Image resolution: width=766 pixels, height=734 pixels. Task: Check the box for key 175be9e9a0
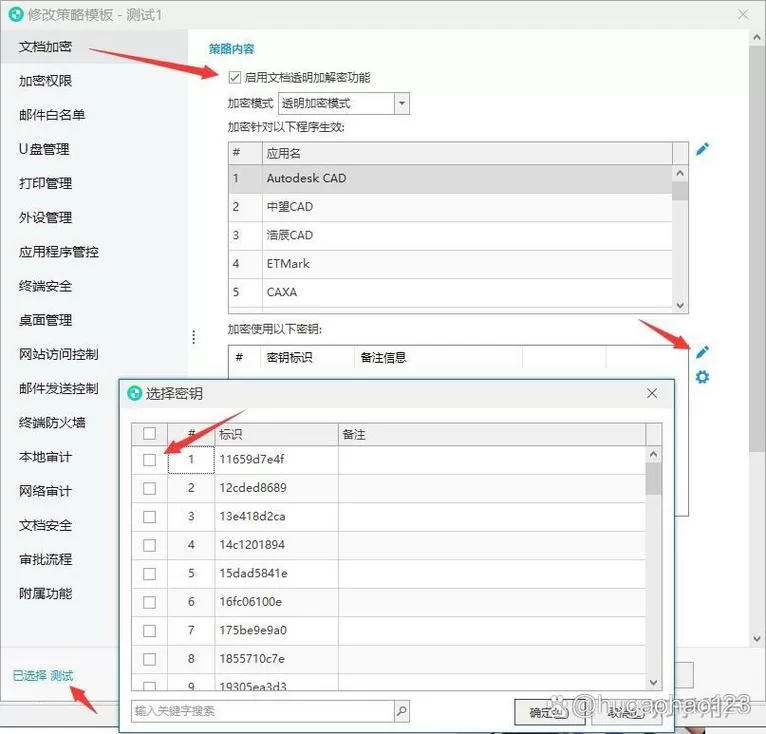pos(149,631)
